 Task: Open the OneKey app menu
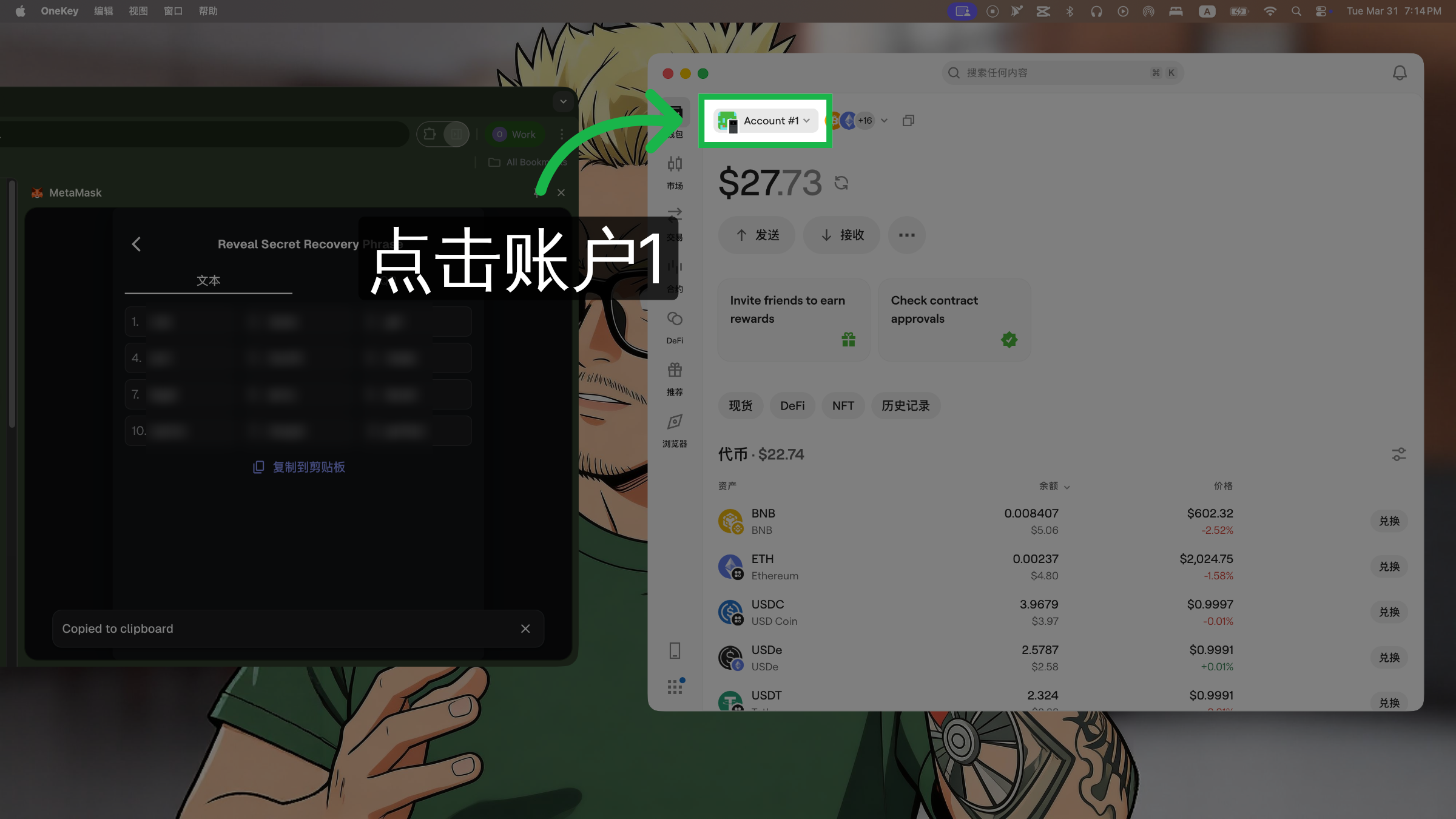(x=59, y=11)
